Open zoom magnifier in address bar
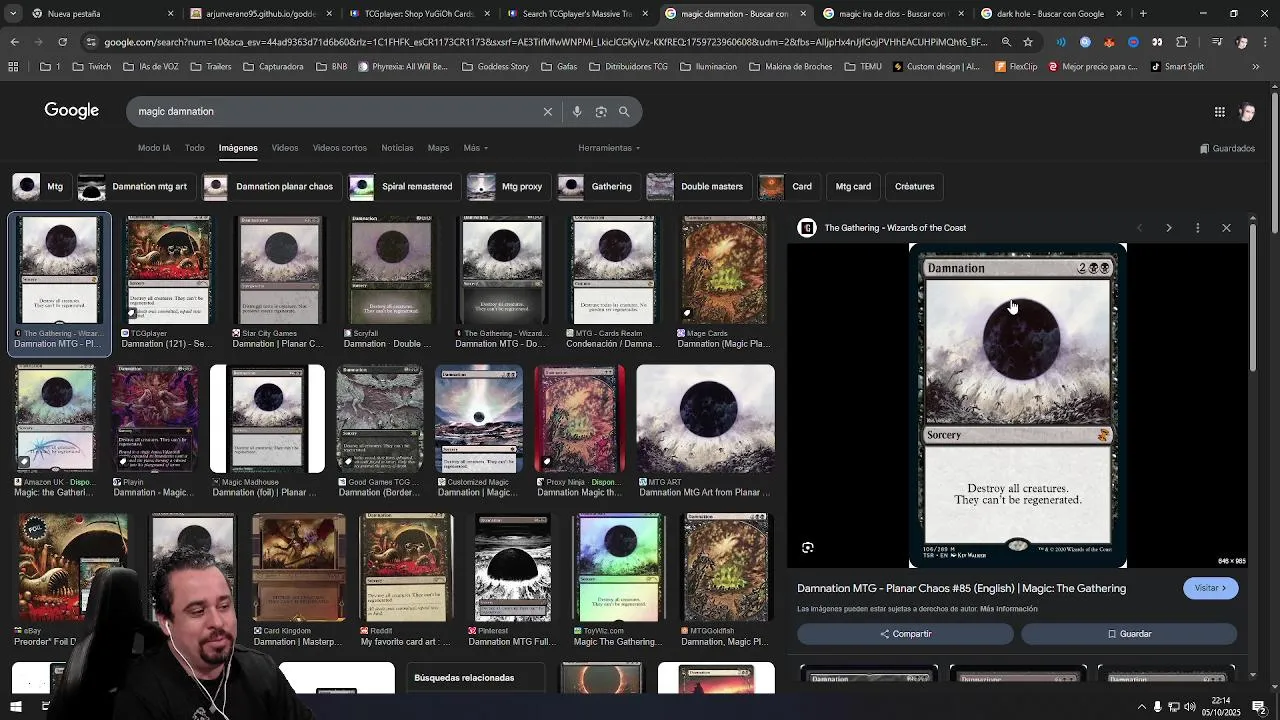The image size is (1280, 720). 1006,42
